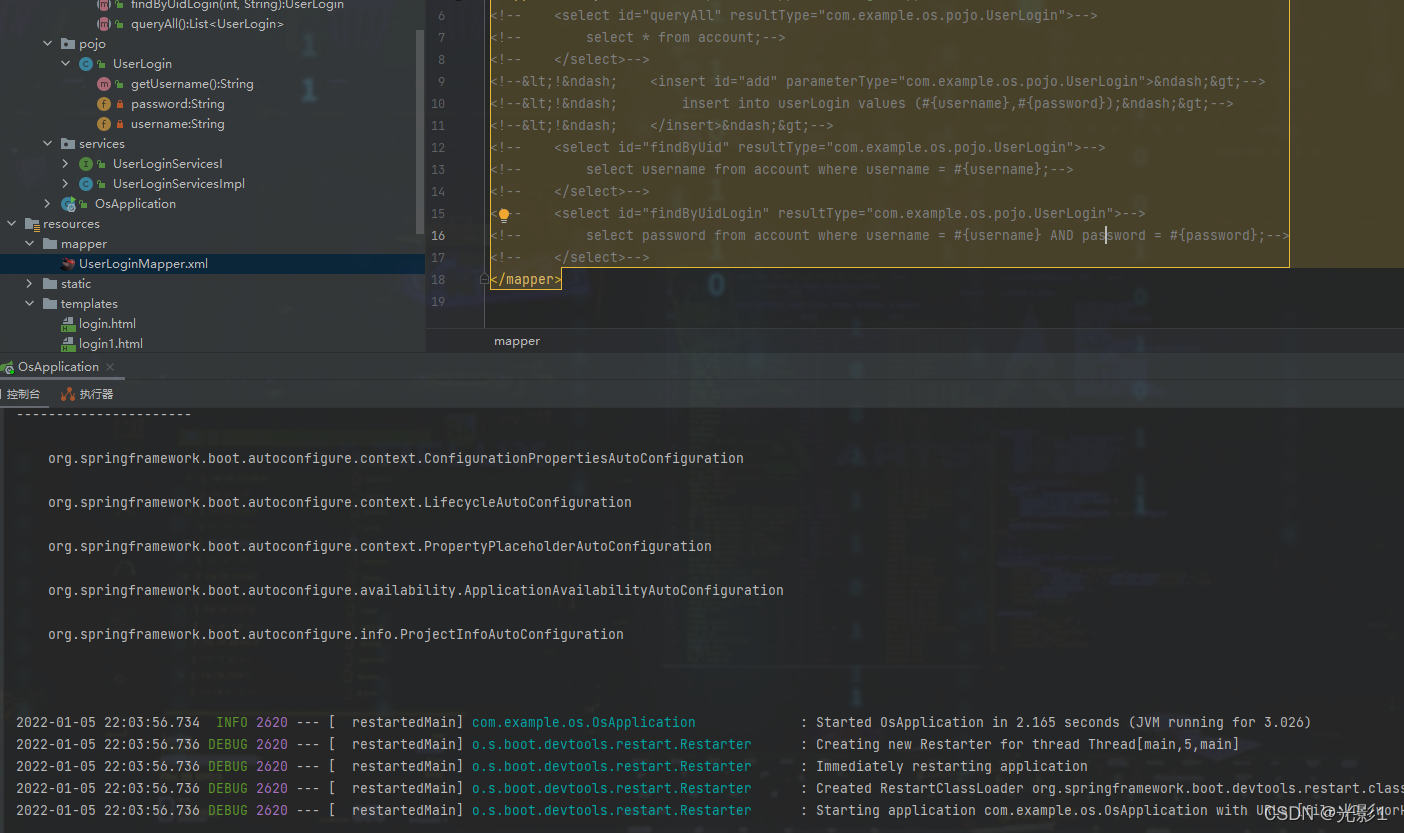Select the OsApplication run tab
Screen dimensions: 1404x833
tap(58, 367)
